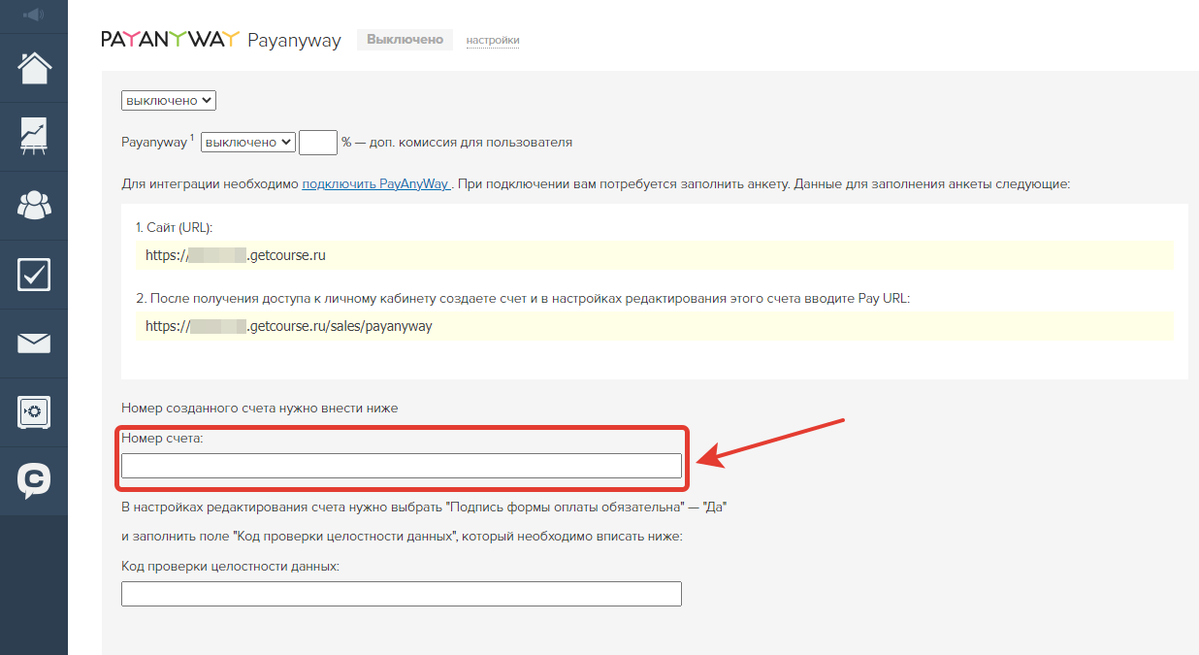Click the commission percent input field
Screen dimensions: 1199x655
pos(318,142)
